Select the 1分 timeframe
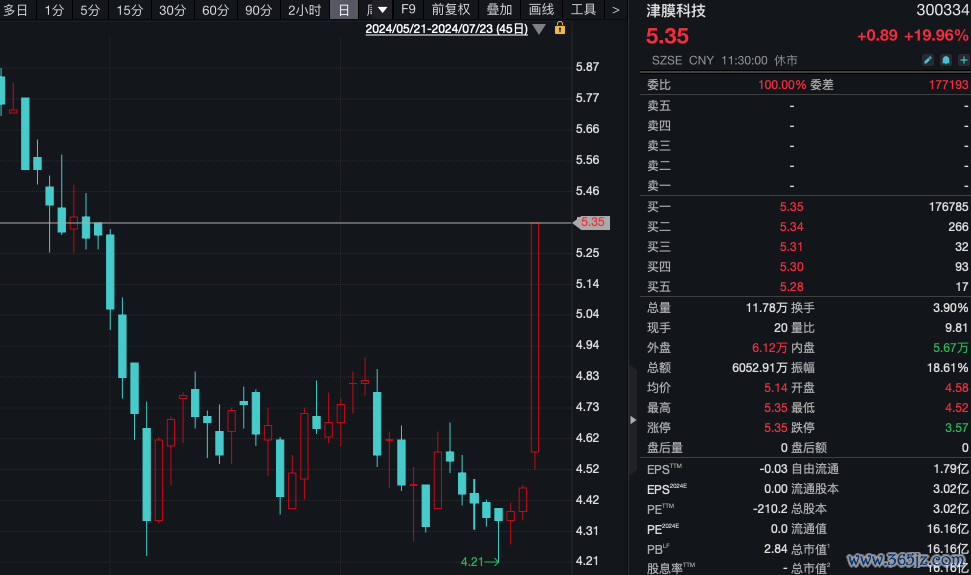Screen dimensions: 971x575 (54, 10)
